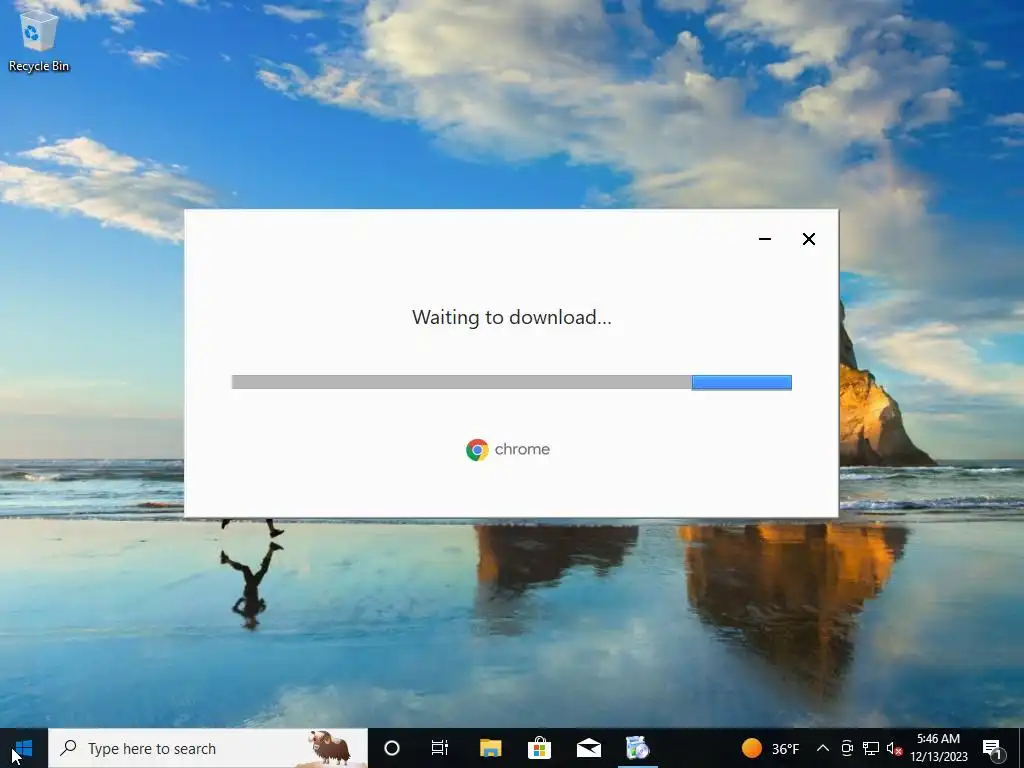Minimize the Chrome installer window
Viewport: 1024px width, 768px height.
[x=765, y=239]
